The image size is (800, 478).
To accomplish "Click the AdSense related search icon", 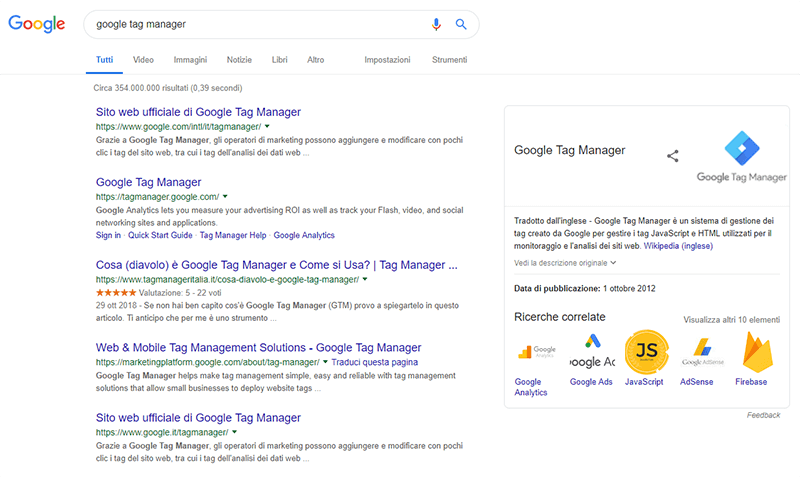I will pos(703,351).
